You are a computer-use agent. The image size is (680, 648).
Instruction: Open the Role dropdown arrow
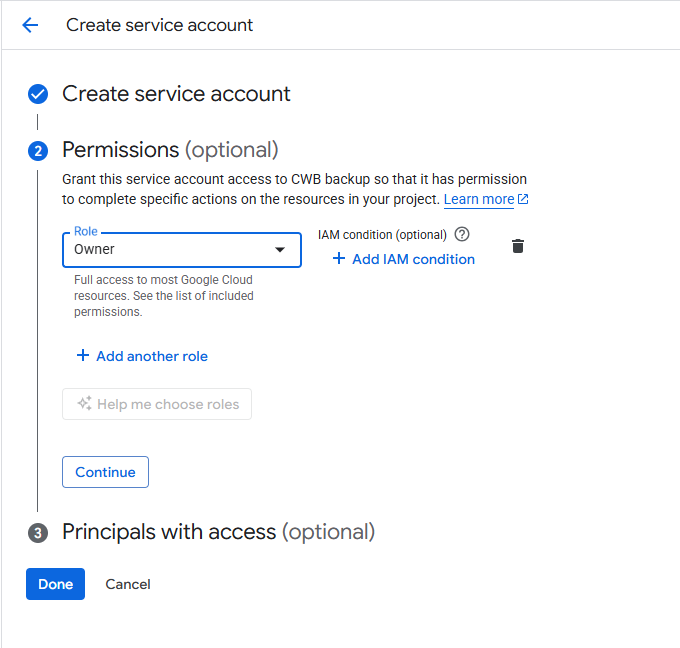pyautogui.click(x=280, y=249)
